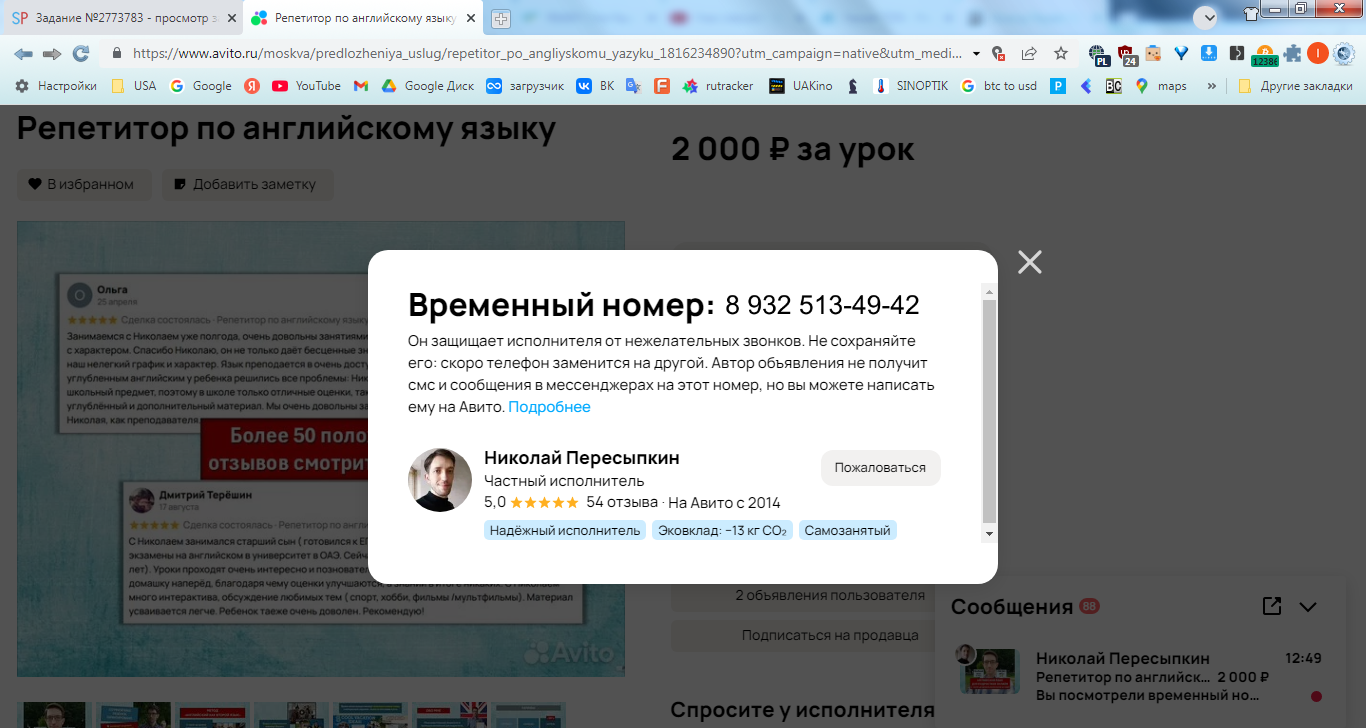Click the popup scrollbar up arrow

990,291
